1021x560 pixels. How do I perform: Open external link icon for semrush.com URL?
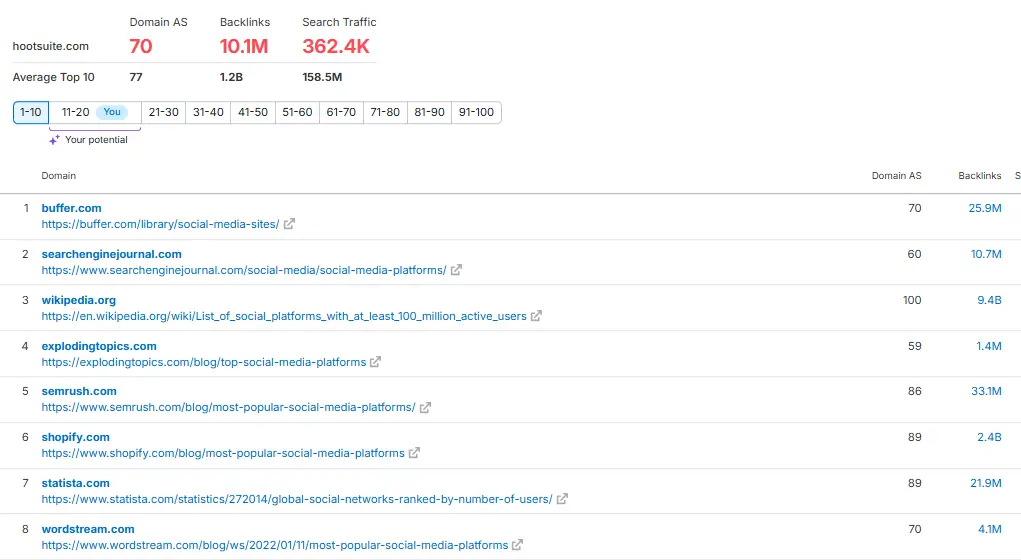[x=425, y=407]
